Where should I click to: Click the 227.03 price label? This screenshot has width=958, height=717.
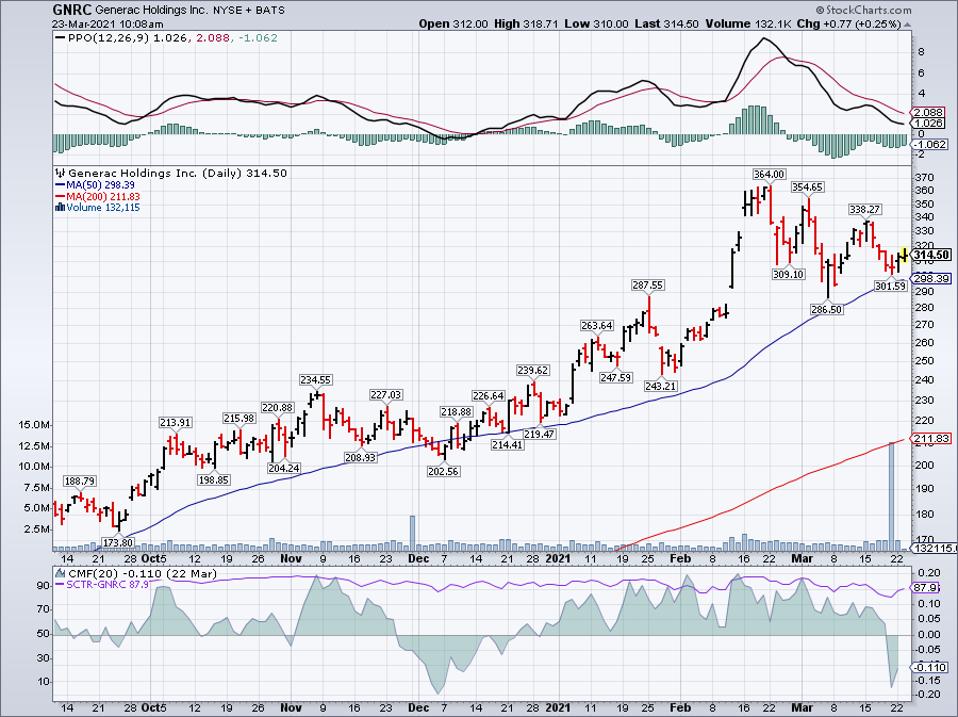(x=386, y=395)
